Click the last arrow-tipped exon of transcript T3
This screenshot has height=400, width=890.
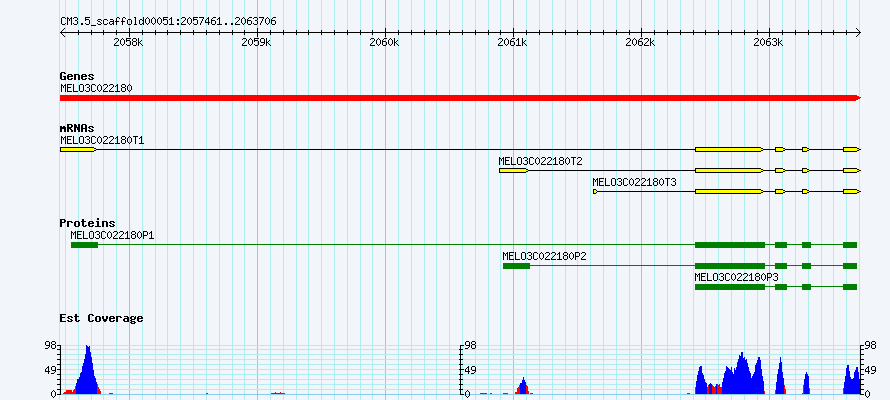pyautogui.click(x=852, y=192)
